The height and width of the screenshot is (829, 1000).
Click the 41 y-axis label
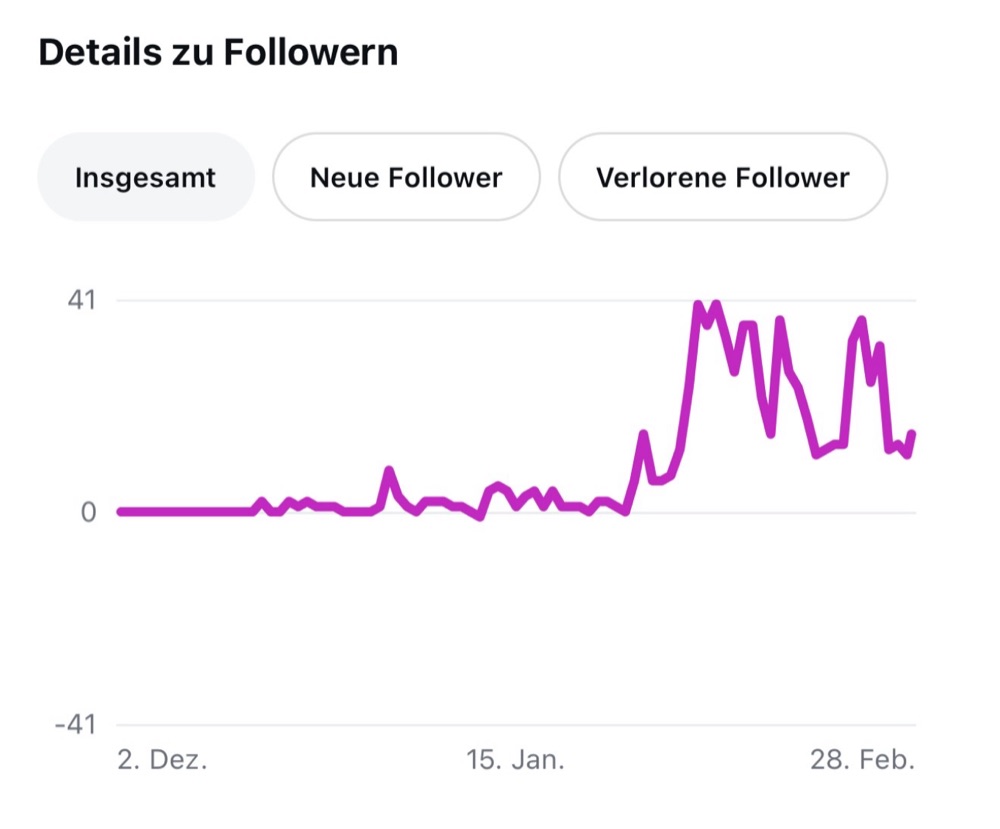82,300
